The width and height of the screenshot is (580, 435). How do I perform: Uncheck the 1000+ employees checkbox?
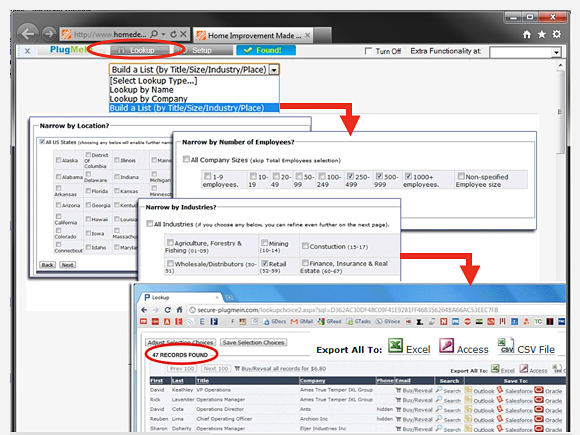(408, 176)
